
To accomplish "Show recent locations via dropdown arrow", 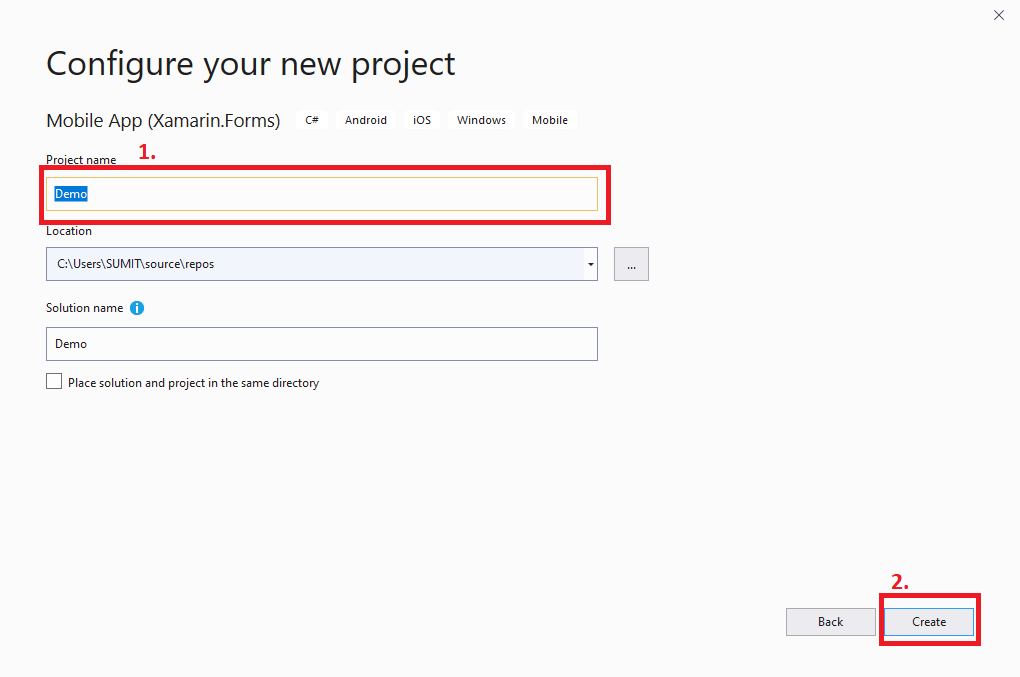I will pos(589,263).
